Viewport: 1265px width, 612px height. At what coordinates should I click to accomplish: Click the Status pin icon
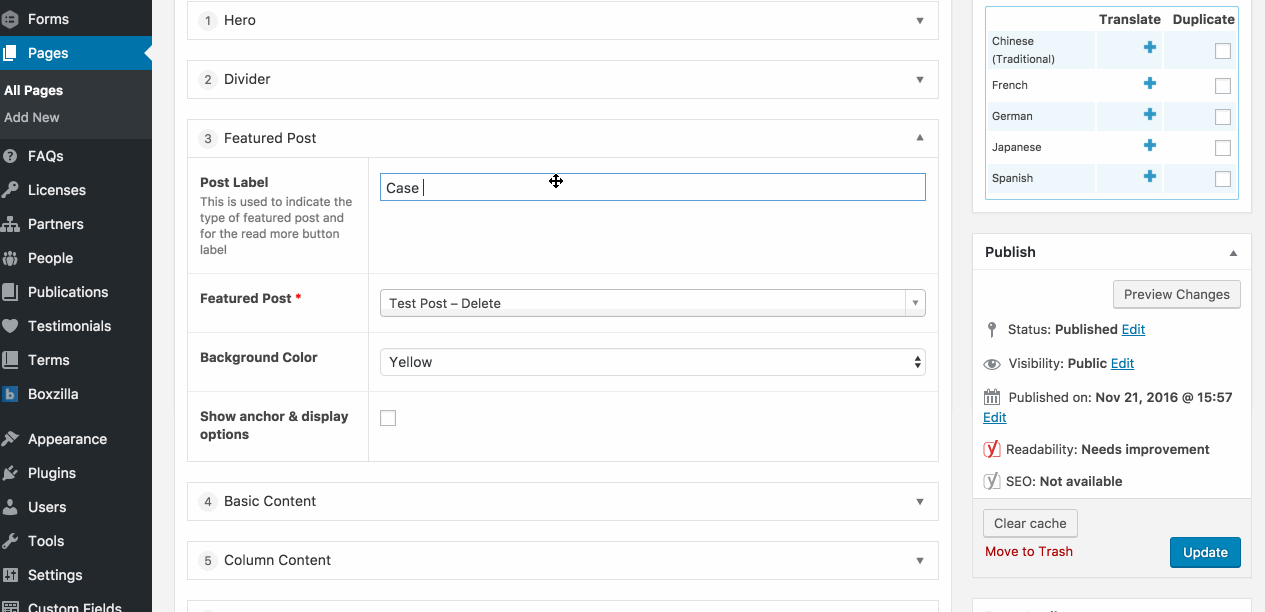pyautogui.click(x=992, y=329)
